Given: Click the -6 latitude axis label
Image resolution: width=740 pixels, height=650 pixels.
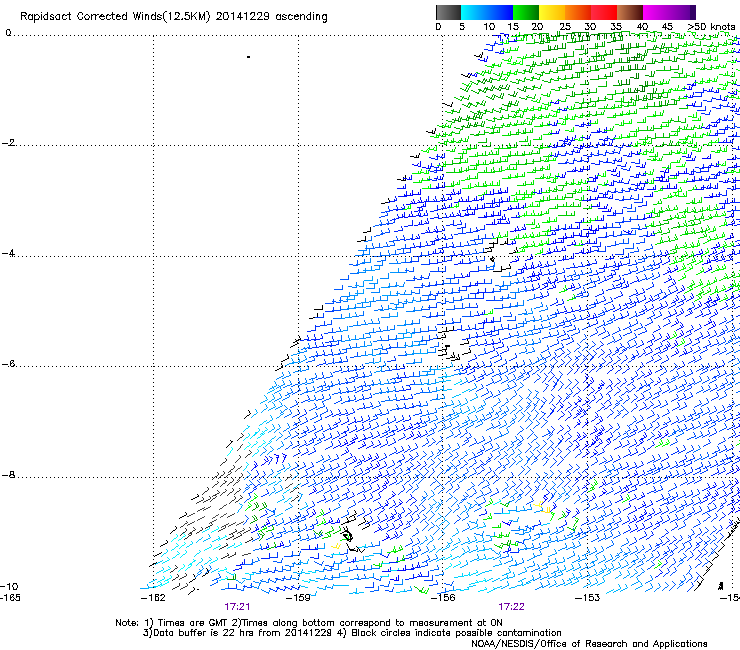Looking at the screenshot, I should coord(9,364).
